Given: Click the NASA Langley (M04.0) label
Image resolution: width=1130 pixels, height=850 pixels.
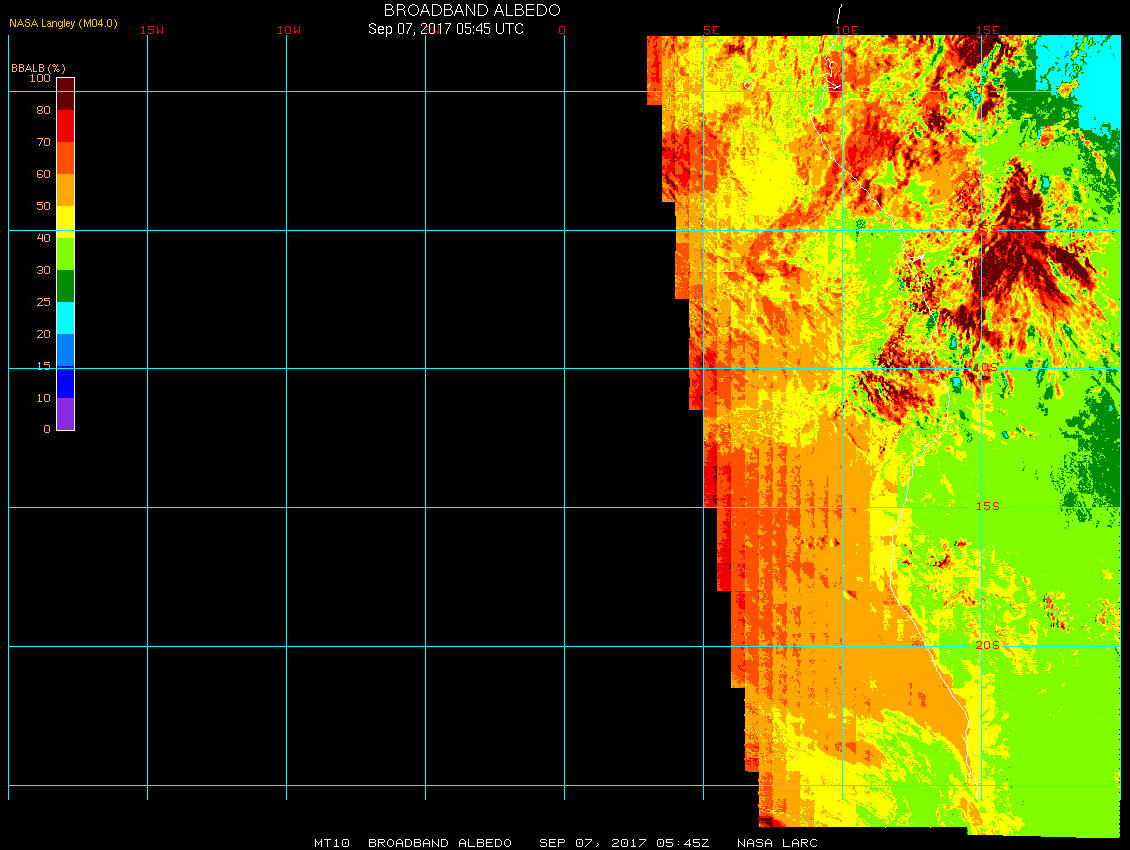Looking at the screenshot, I should click(64, 23).
